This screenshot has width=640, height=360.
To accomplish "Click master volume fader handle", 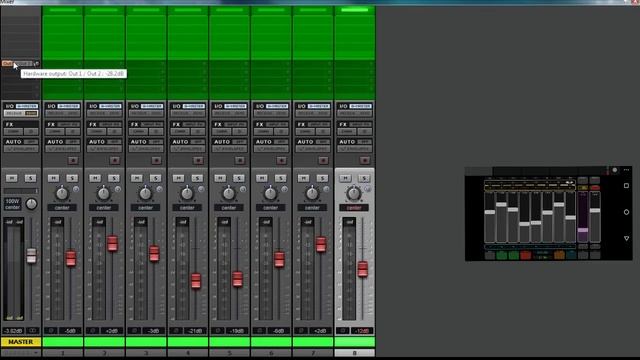I will pyautogui.click(x=31, y=256).
